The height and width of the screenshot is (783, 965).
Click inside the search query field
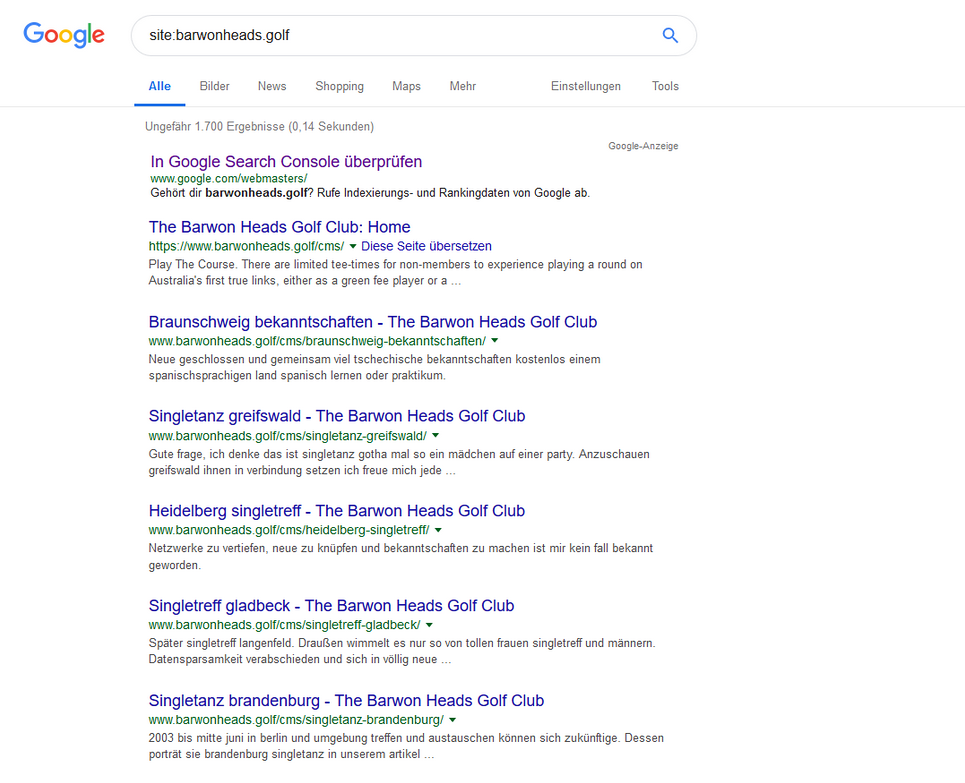[400, 36]
